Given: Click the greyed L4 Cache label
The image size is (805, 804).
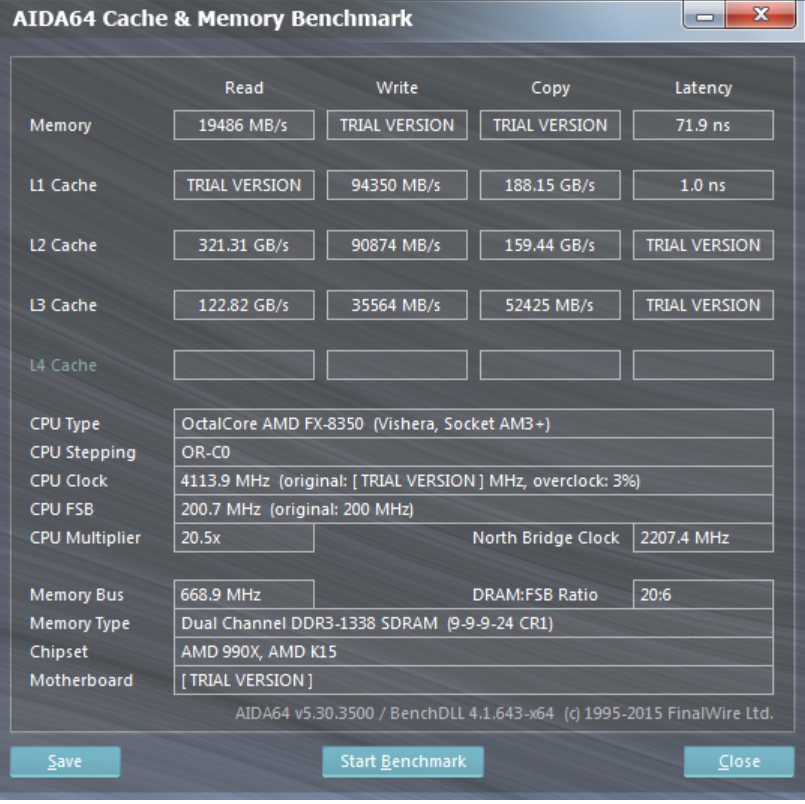Looking at the screenshot, I should tap(63, 365).
